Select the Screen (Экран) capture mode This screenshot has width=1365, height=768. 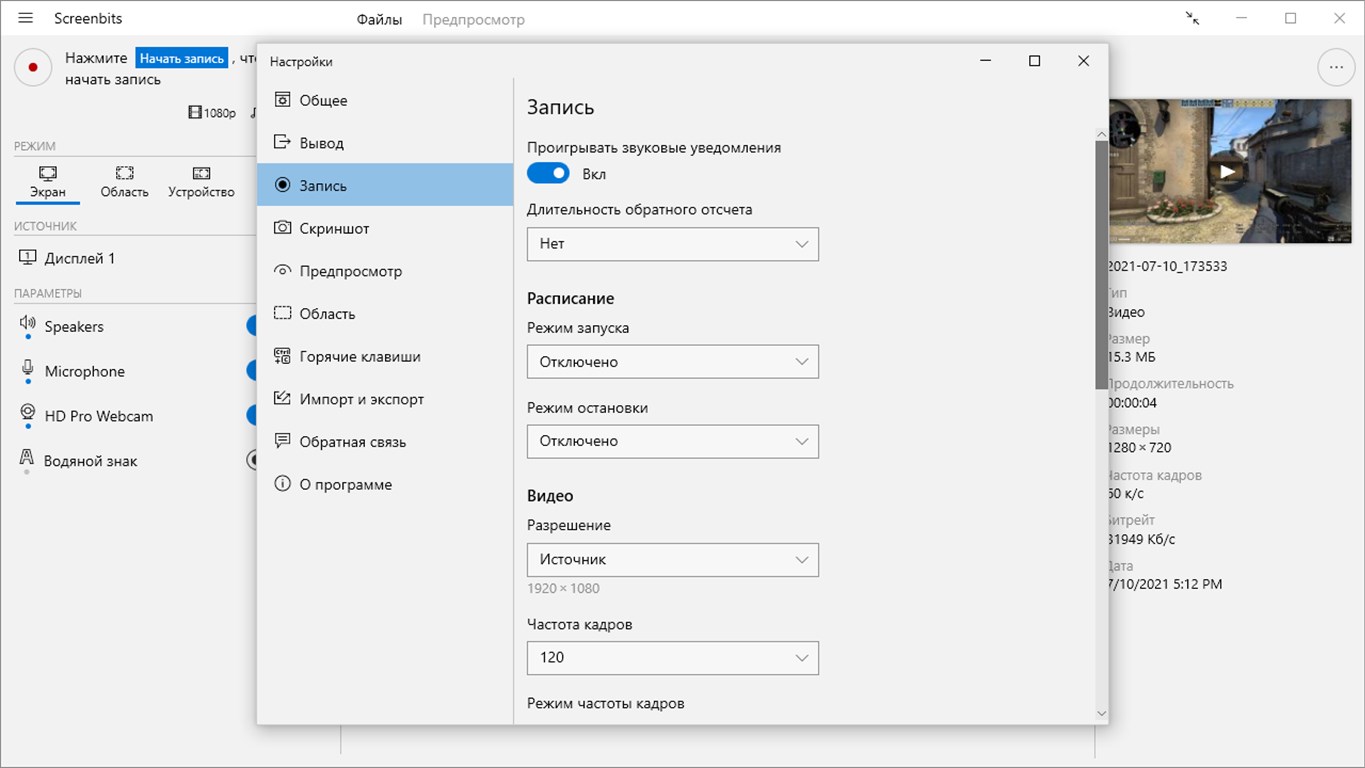click(x=48, y=181)
